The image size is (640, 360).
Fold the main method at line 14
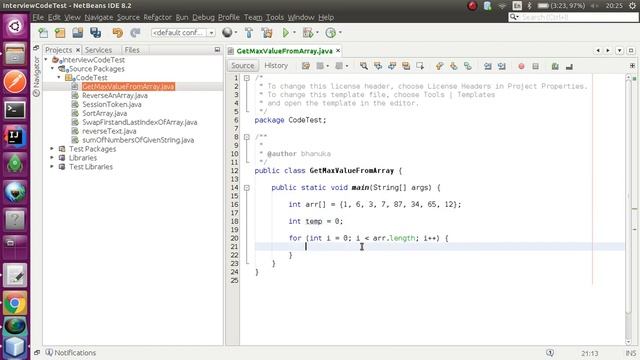247,188
